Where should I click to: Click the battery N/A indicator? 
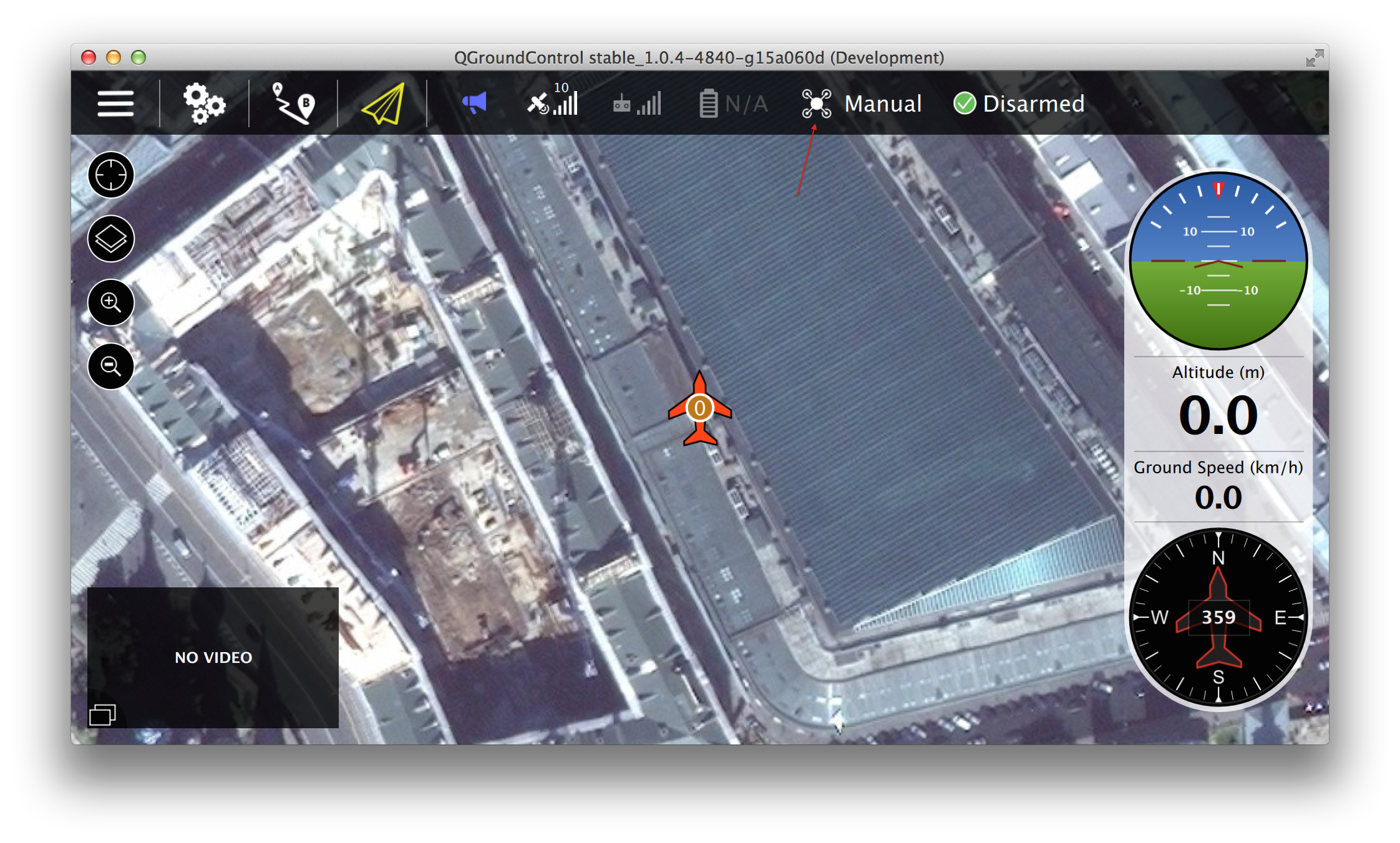[x=733, y=104]
